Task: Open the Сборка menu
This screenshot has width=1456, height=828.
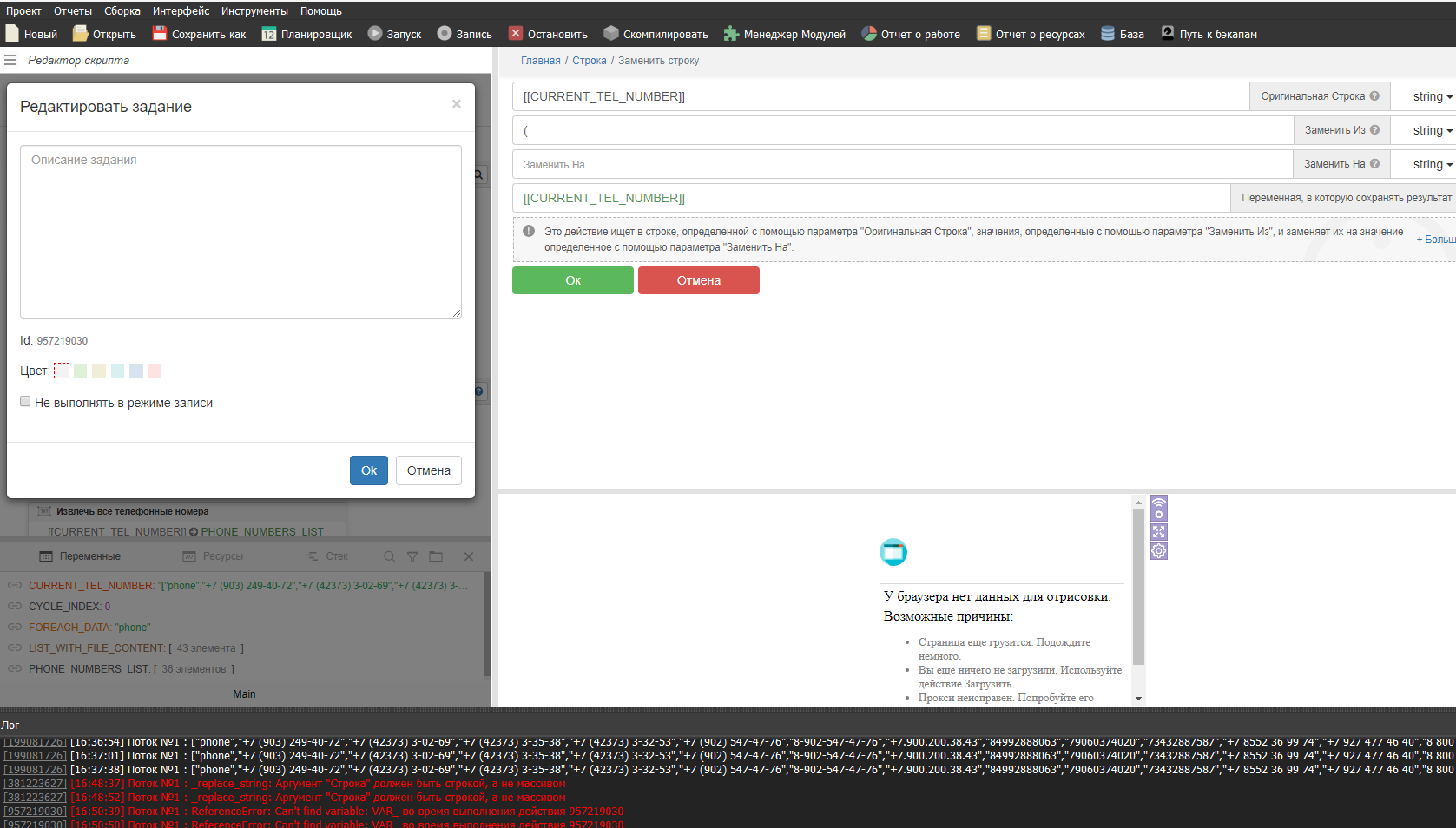Action: point(122,11)
